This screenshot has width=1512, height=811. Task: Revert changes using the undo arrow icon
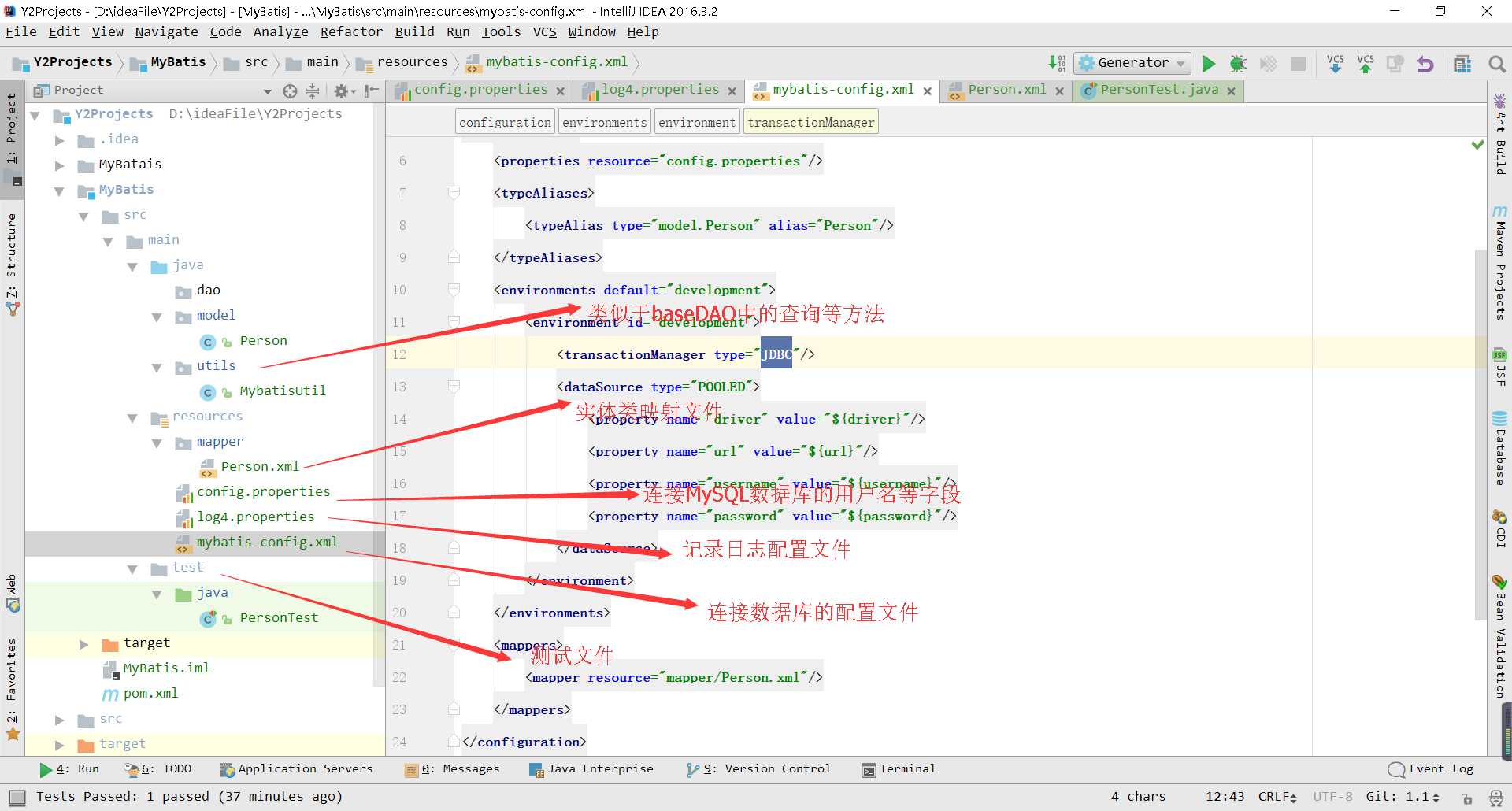[1425, 64]
